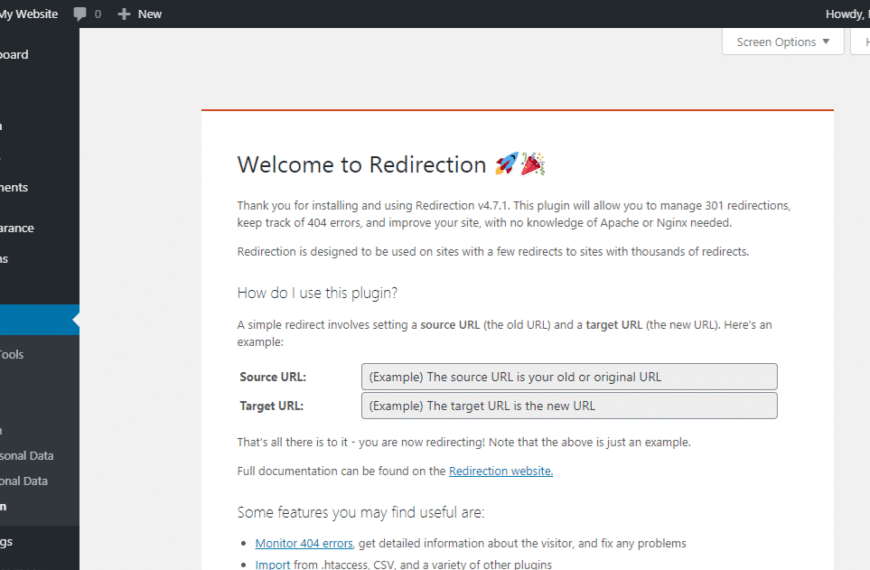Open the Plugins item in sidebar
The width and height of the screenshot is (870, 570).
[x=4, y=259]
